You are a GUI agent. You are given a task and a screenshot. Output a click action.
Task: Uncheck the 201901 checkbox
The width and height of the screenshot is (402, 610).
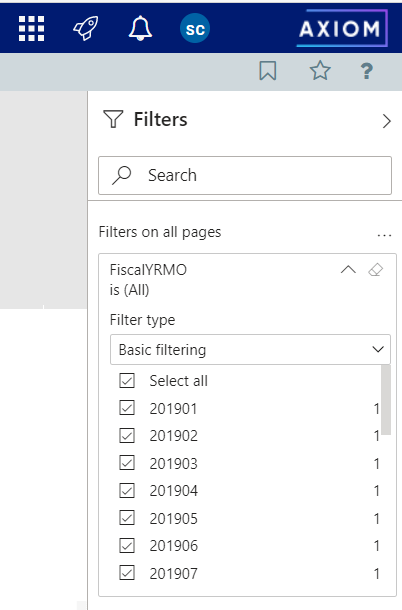(x=127, y=408)
